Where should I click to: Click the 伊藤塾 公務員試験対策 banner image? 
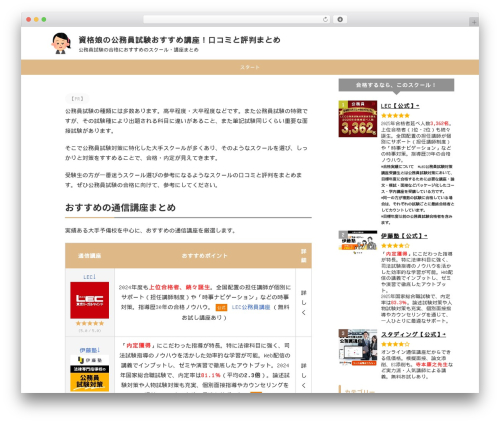[89, 374]
